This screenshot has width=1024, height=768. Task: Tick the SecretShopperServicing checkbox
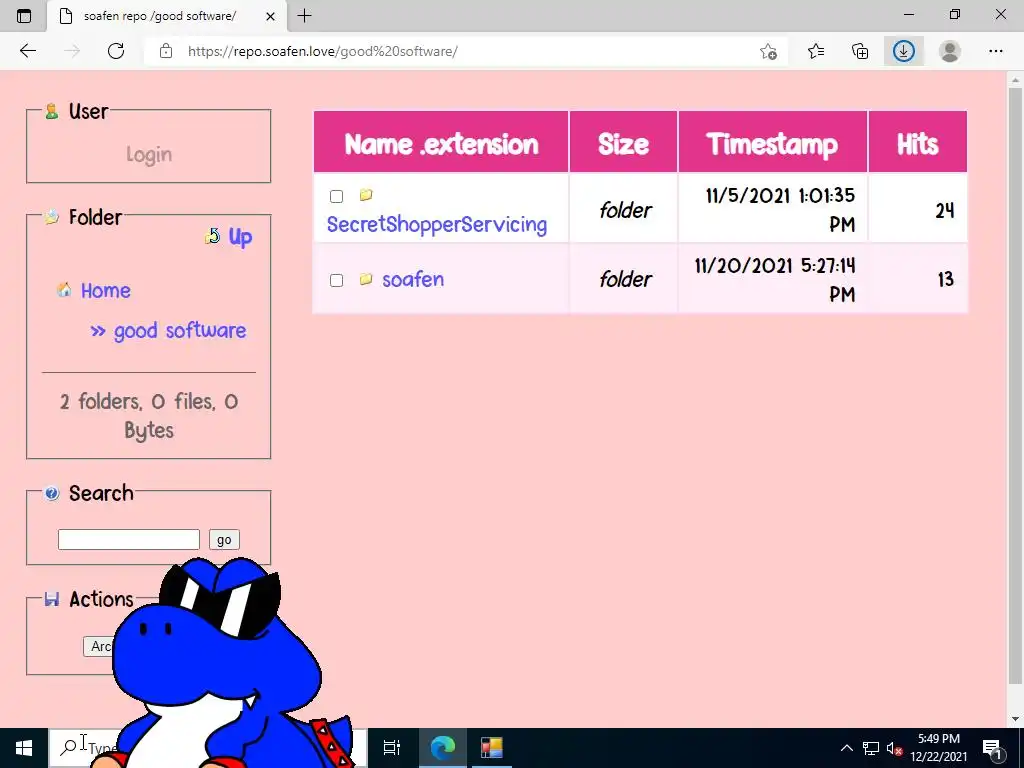click(336, 197)
